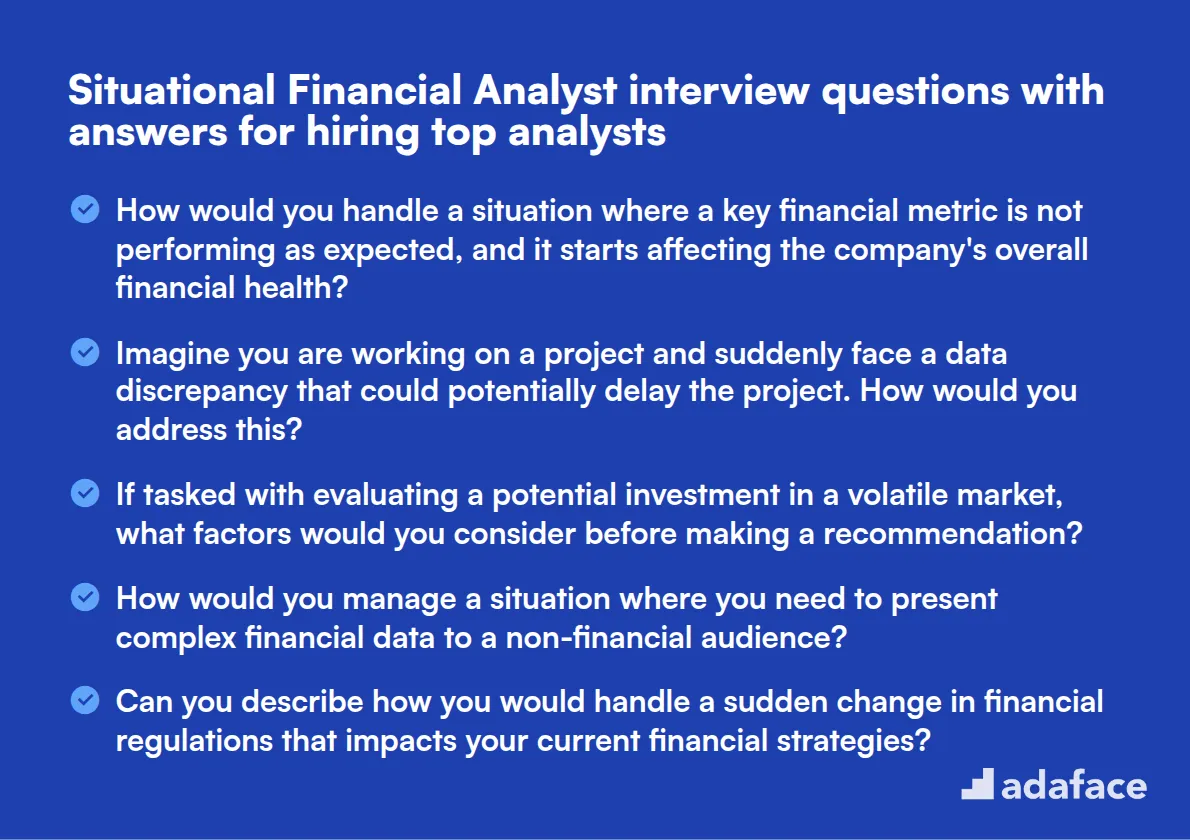Click the checkmark icon beside volatile market question
The image size is (1190, 840).
pyautogui.click(x=85, y=493)
